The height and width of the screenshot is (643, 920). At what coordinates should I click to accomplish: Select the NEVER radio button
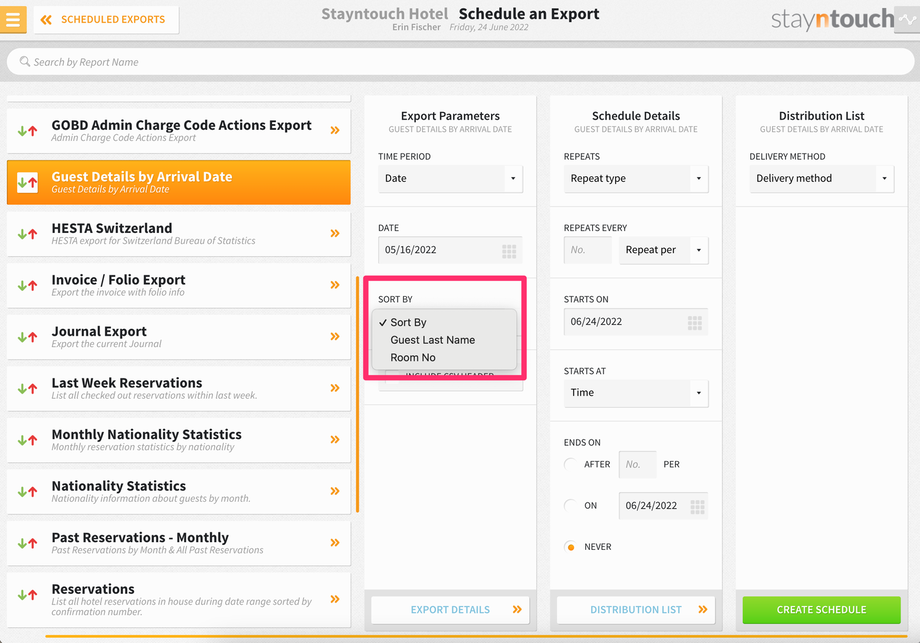point(570,547)
